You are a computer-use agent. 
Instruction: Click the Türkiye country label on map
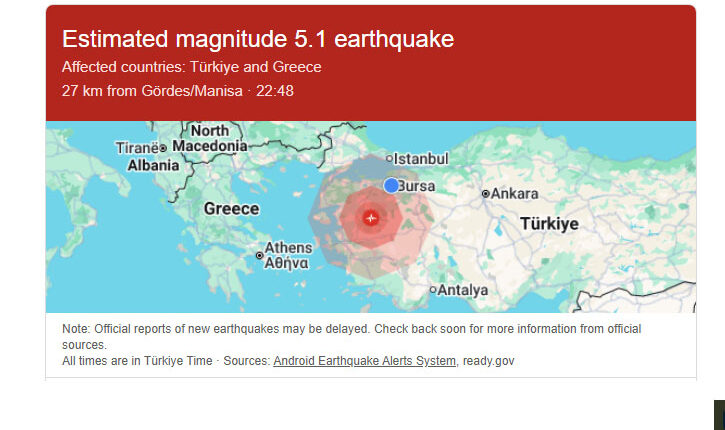click(x=549, y=224)
